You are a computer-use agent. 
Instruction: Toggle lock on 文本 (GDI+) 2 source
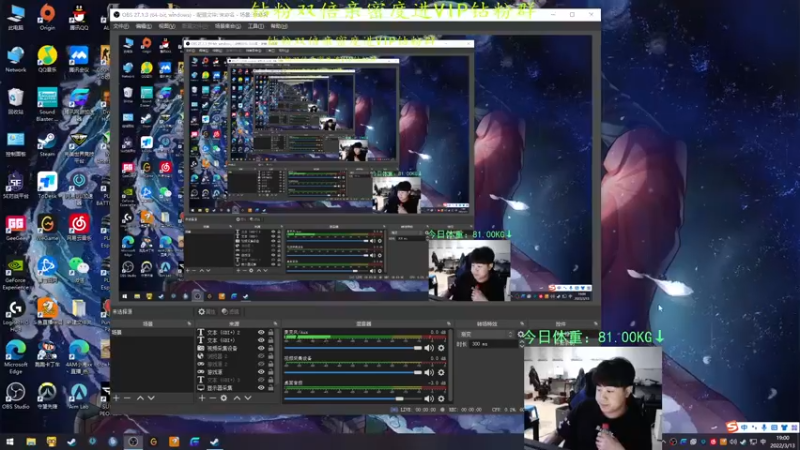(270, 333)
